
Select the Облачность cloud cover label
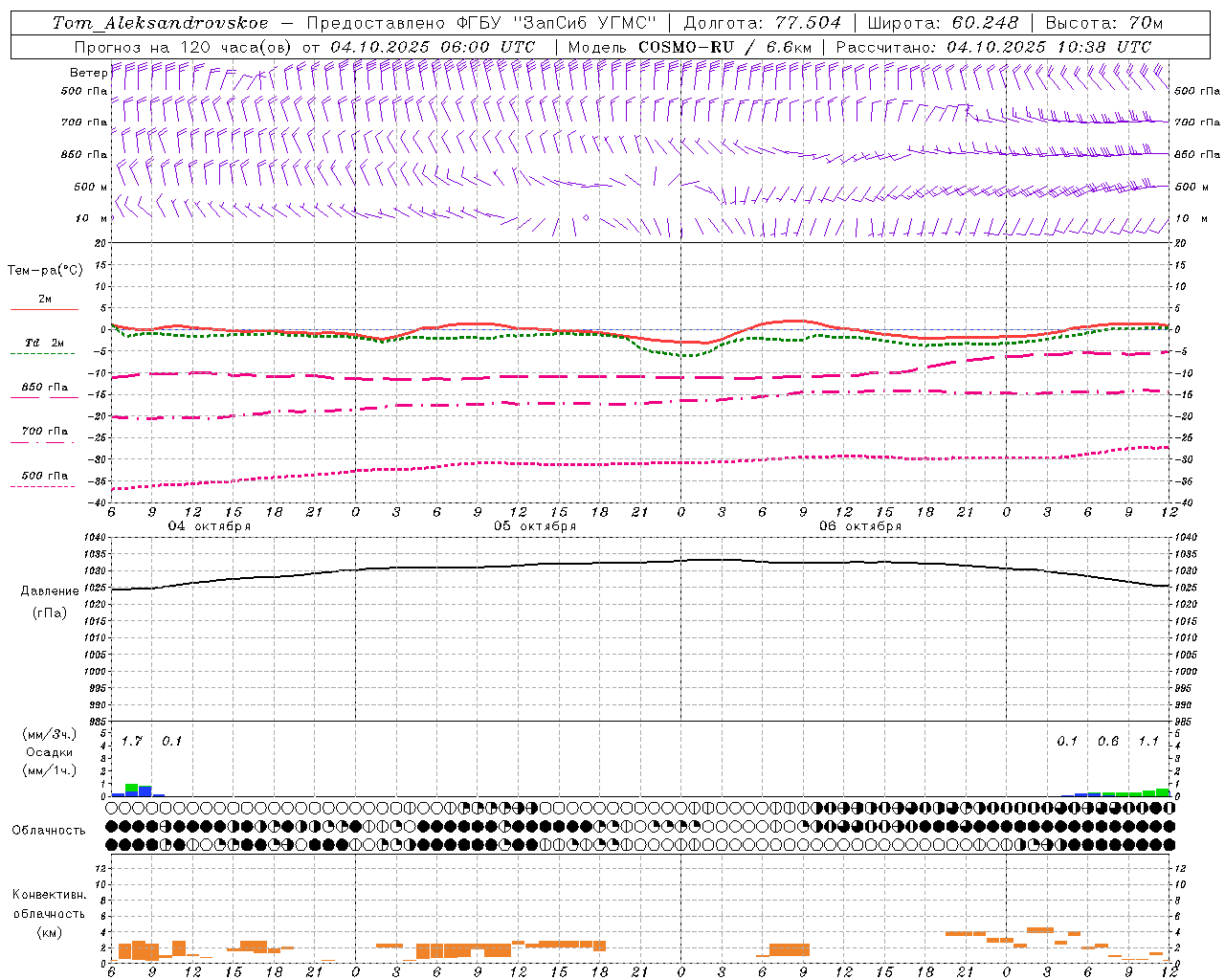(x=49, y=831)
